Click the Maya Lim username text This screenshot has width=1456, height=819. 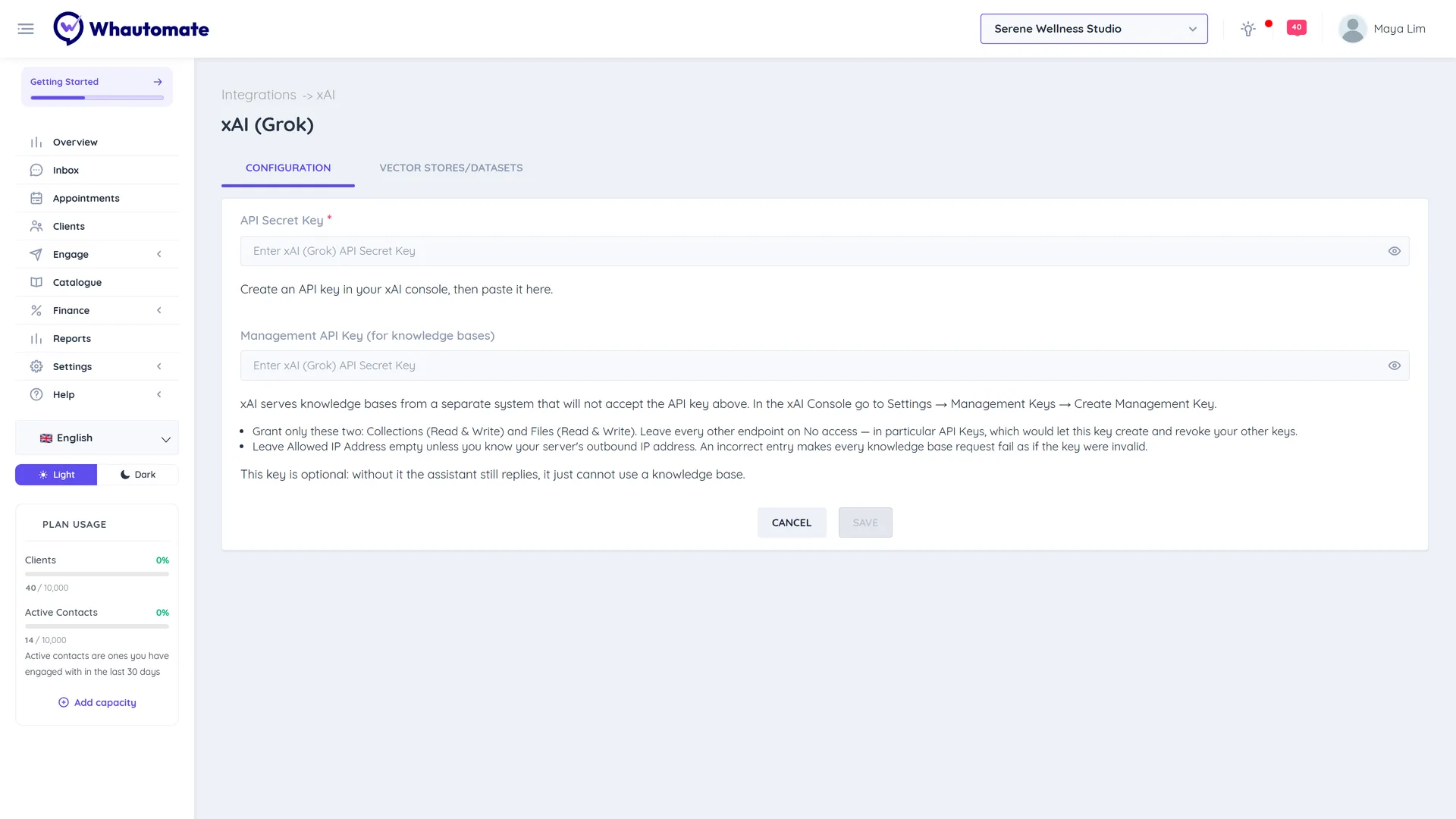click(1399, 29)
